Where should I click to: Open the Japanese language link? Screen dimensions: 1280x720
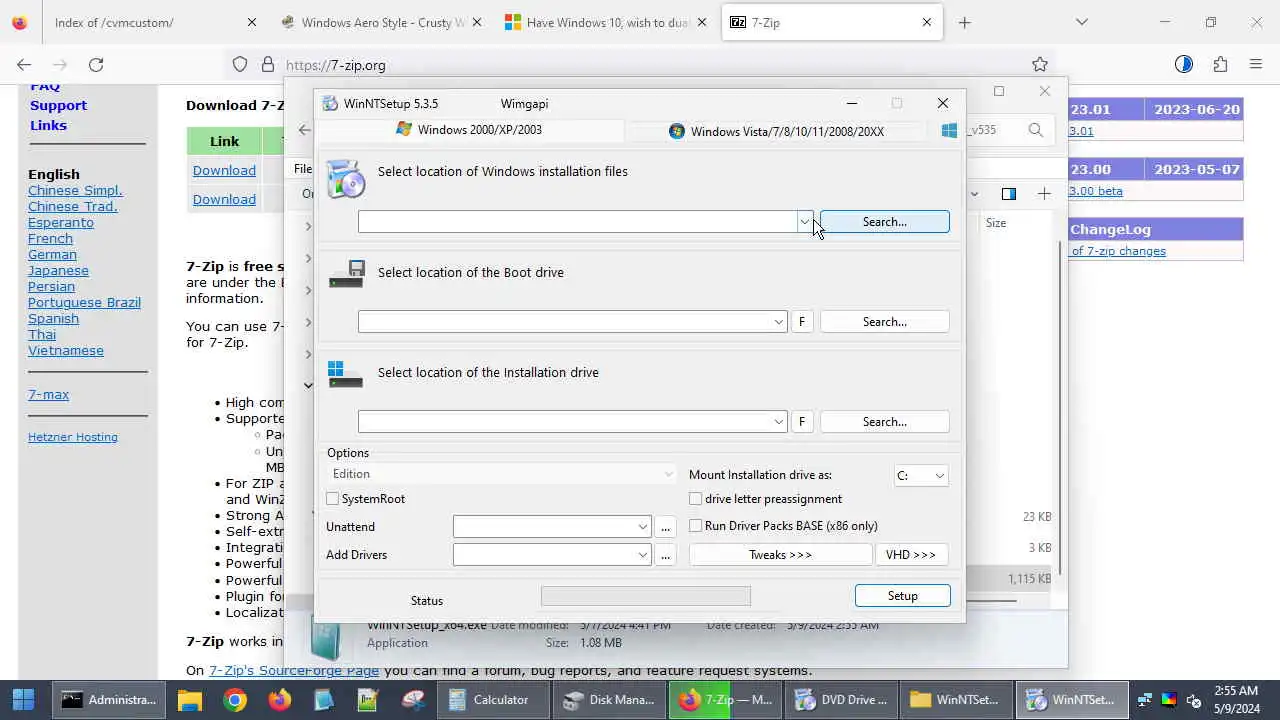coord(58,270)
